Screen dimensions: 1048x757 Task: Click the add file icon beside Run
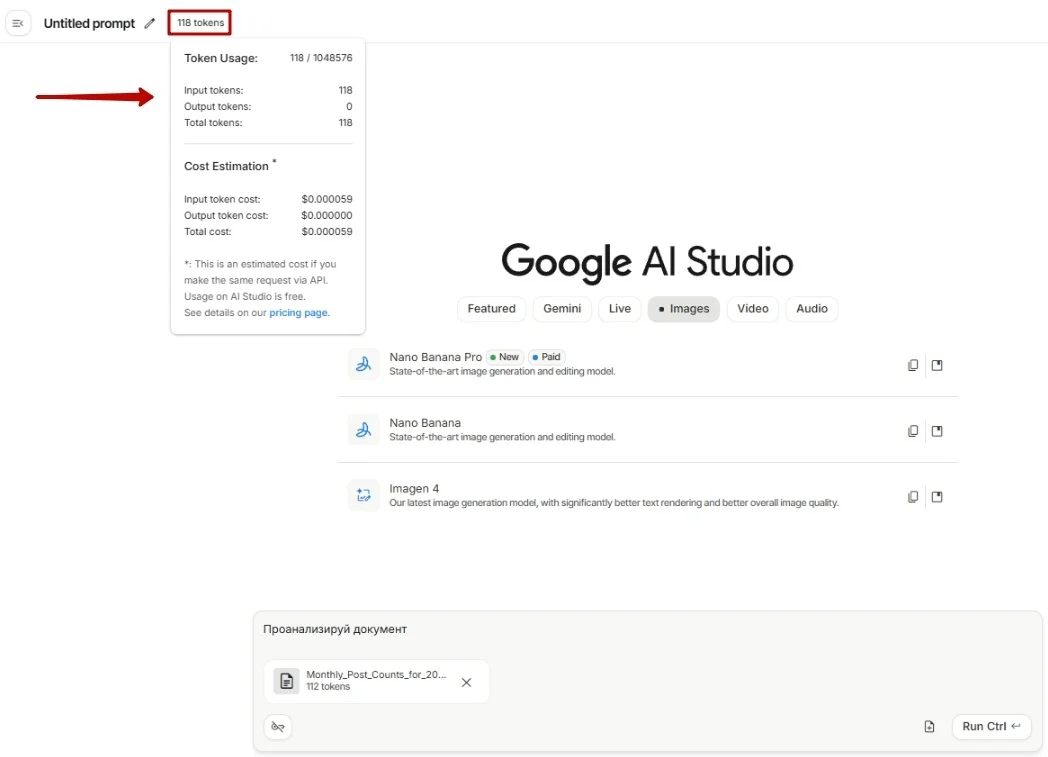pyautogui.click(x=929, y=726)
